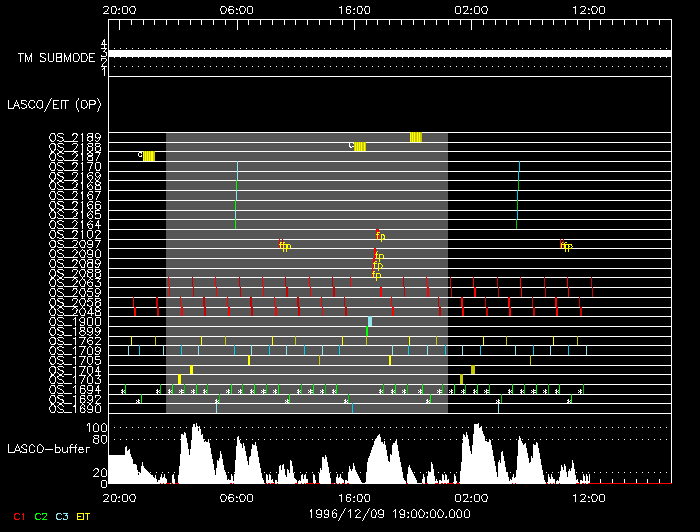Select the C3 legend entry
Screen dimensions: 700x532
pyautogui.click(x=62, y=516)
